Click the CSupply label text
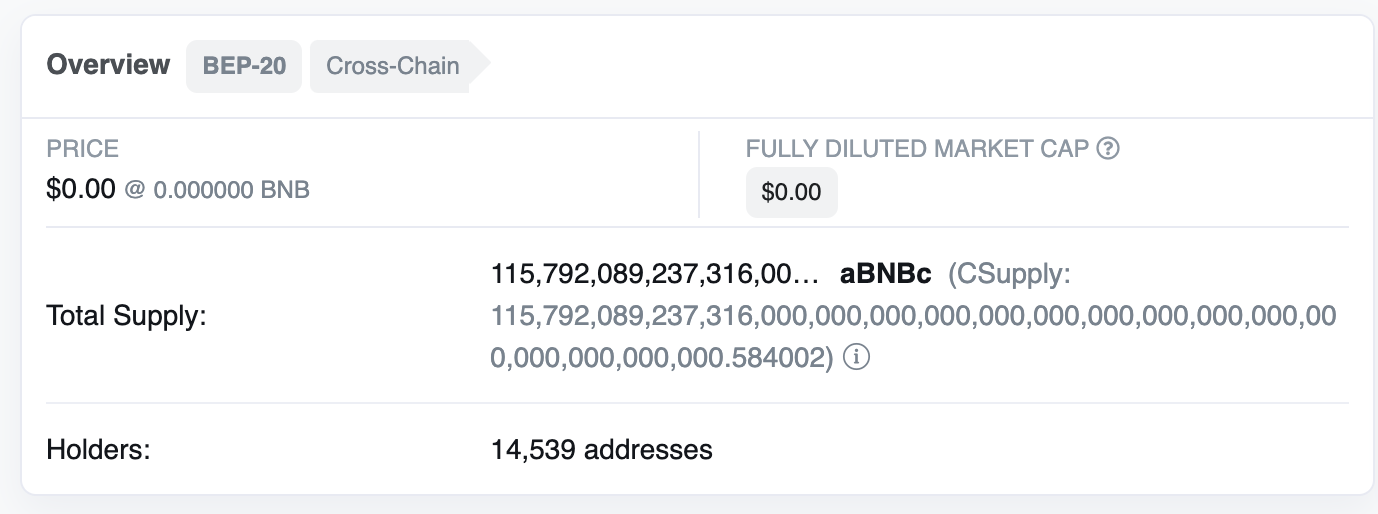 [x=1010, y=274]
